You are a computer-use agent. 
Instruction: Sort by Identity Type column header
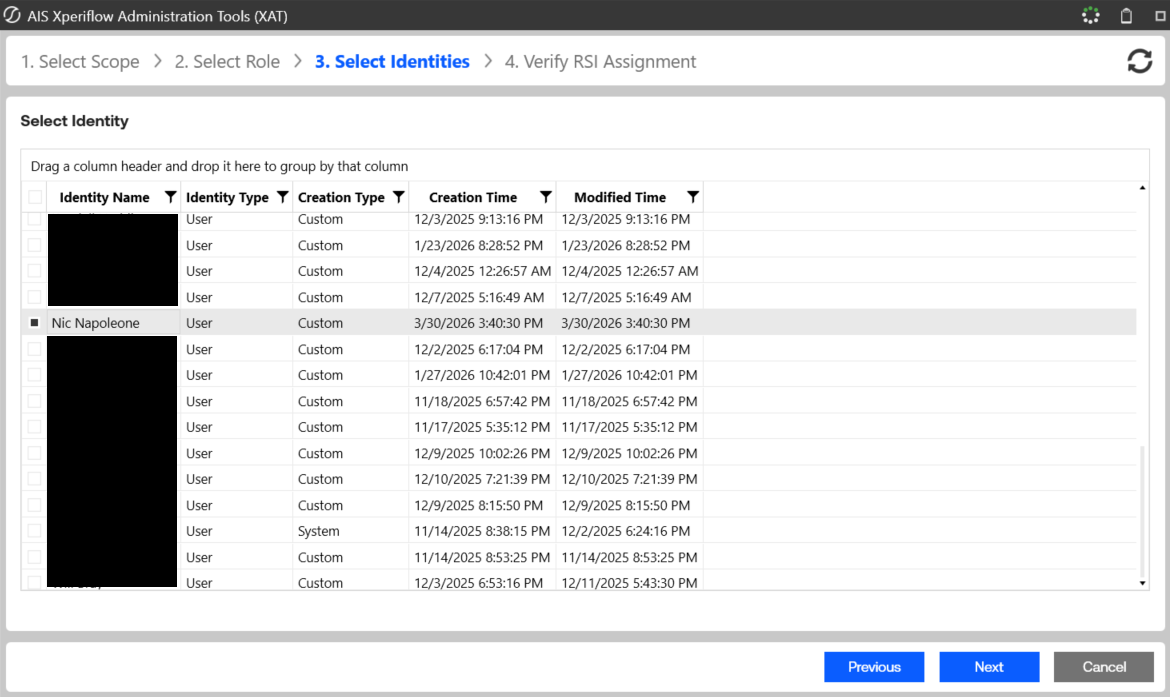tap(227, 197)
